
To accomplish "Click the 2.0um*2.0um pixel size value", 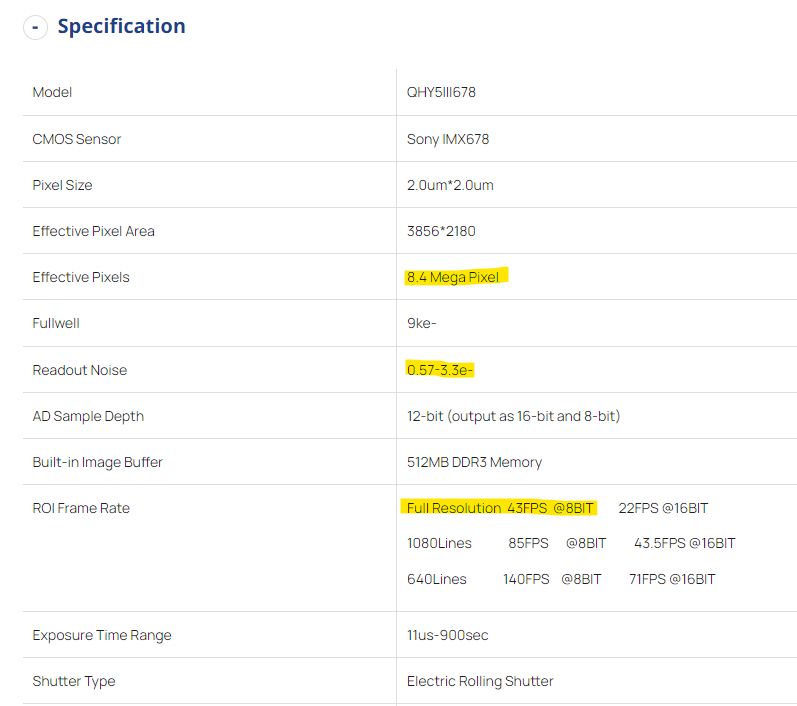I will [x=450, y=185].
